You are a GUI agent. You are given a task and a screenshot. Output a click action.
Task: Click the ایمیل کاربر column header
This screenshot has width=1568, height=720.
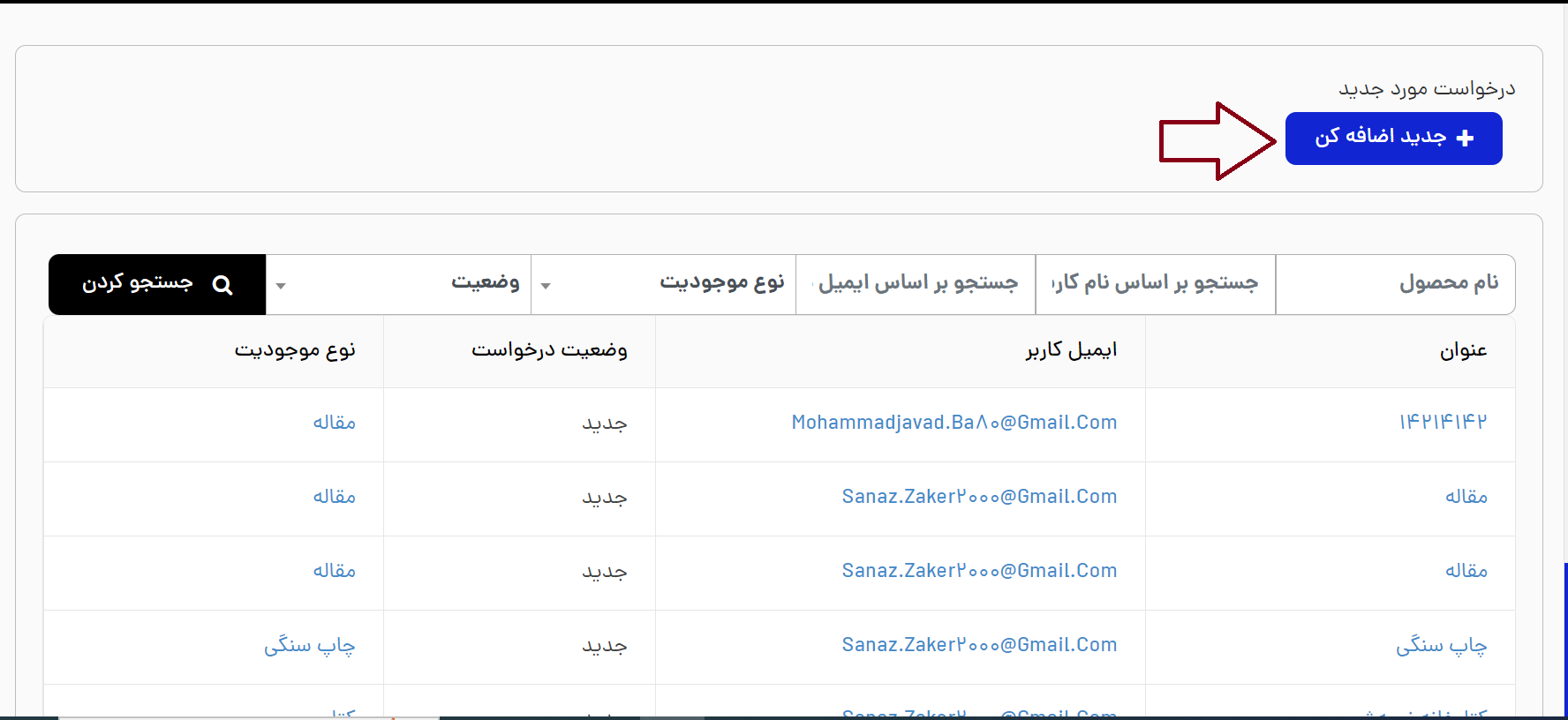1071,351
